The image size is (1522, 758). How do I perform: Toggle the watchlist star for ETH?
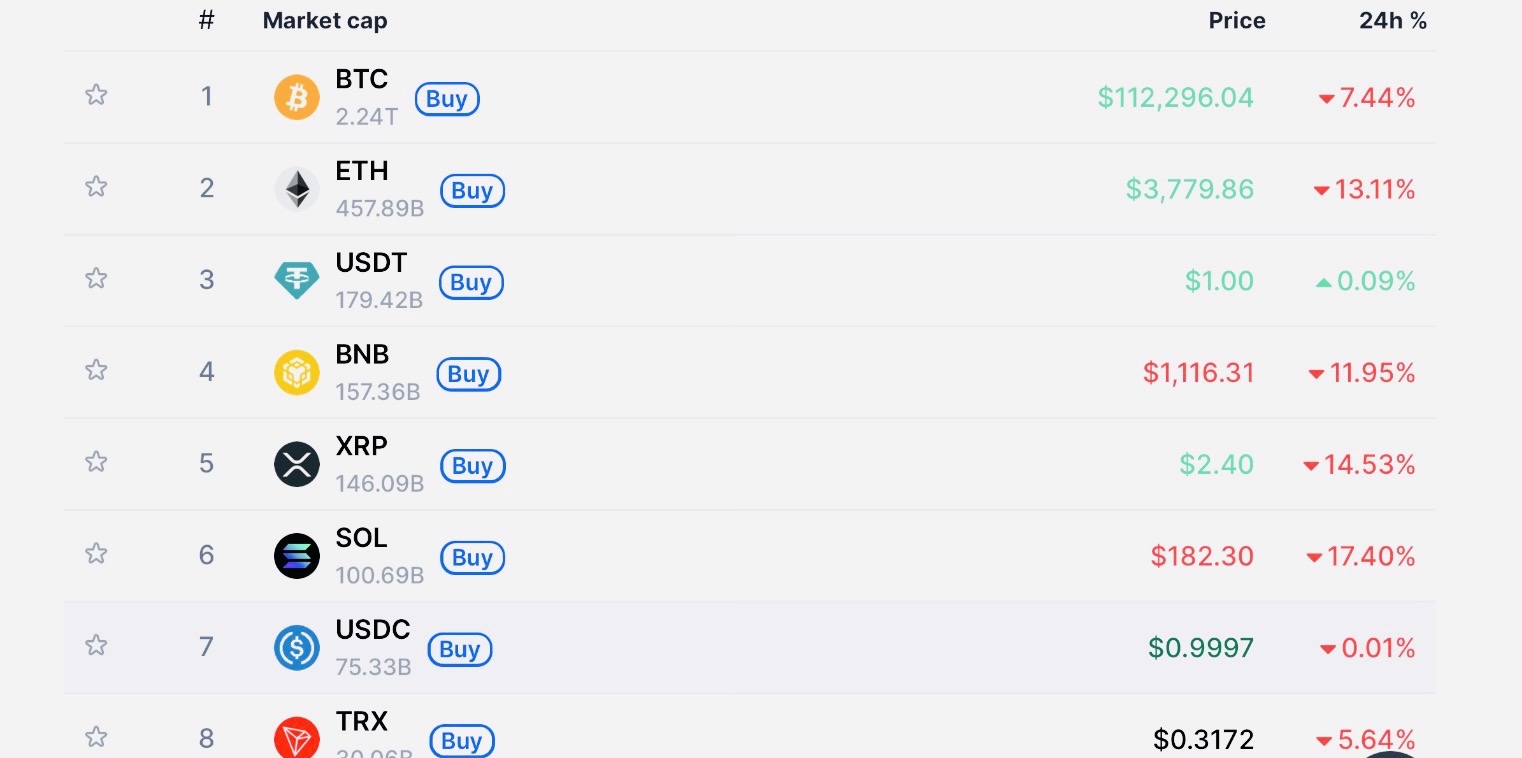[x=96, y=187]
